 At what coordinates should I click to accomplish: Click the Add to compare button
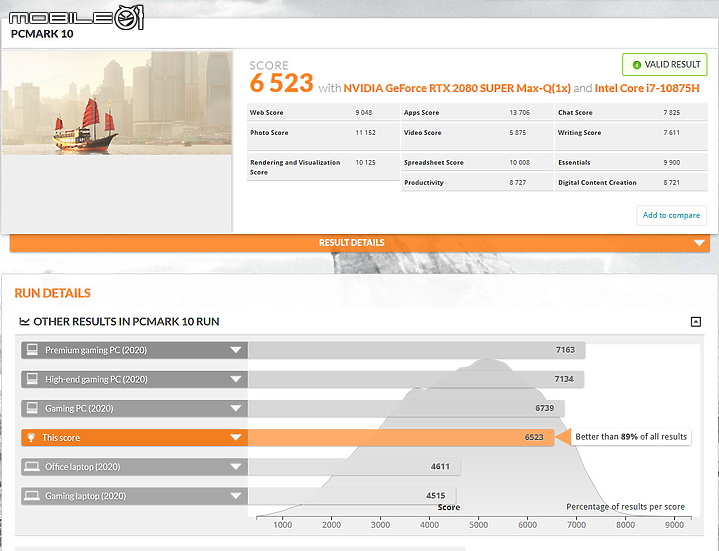tap(671, 215)
